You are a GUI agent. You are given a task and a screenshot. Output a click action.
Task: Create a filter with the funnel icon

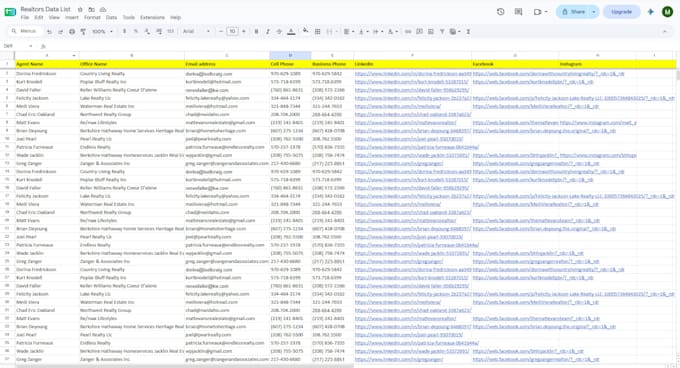click(x=442, y=32)
